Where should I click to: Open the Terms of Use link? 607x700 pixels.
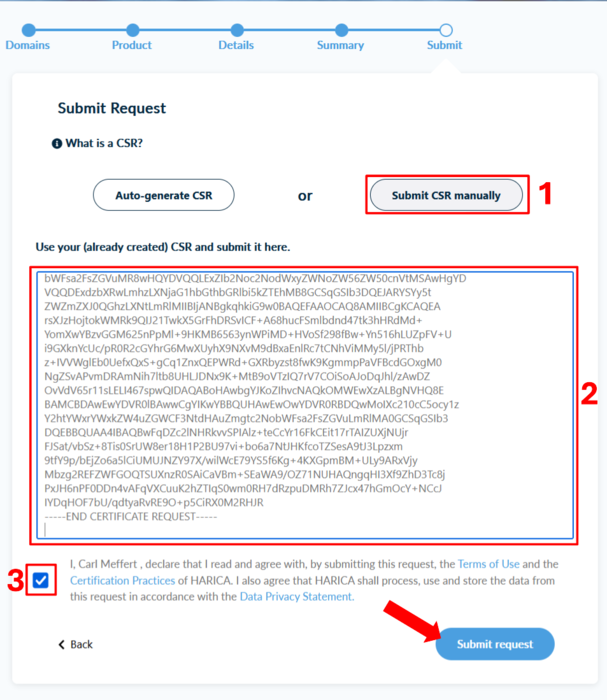tap(489, 564)
